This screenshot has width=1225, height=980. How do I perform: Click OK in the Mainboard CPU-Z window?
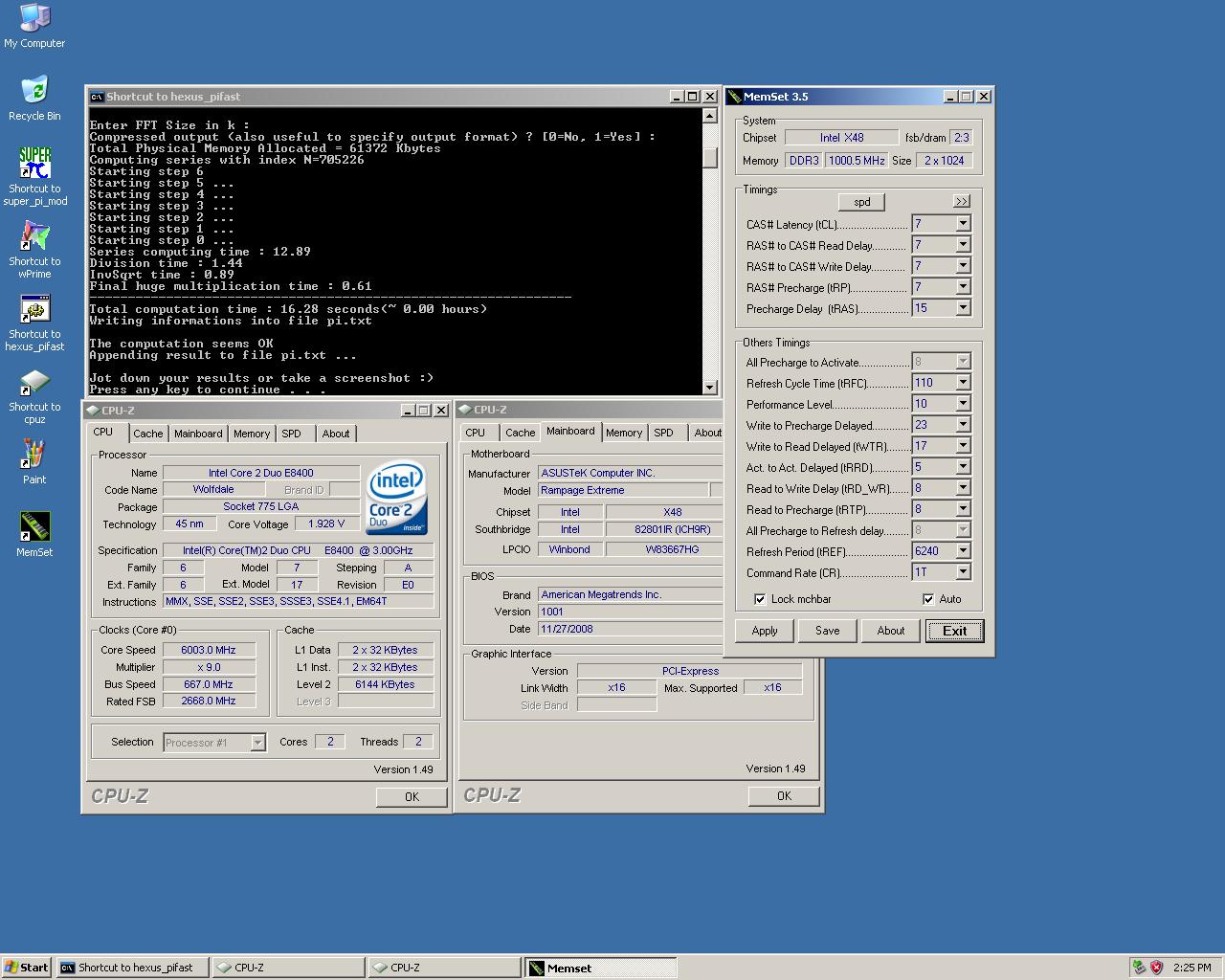pos(784,795)
